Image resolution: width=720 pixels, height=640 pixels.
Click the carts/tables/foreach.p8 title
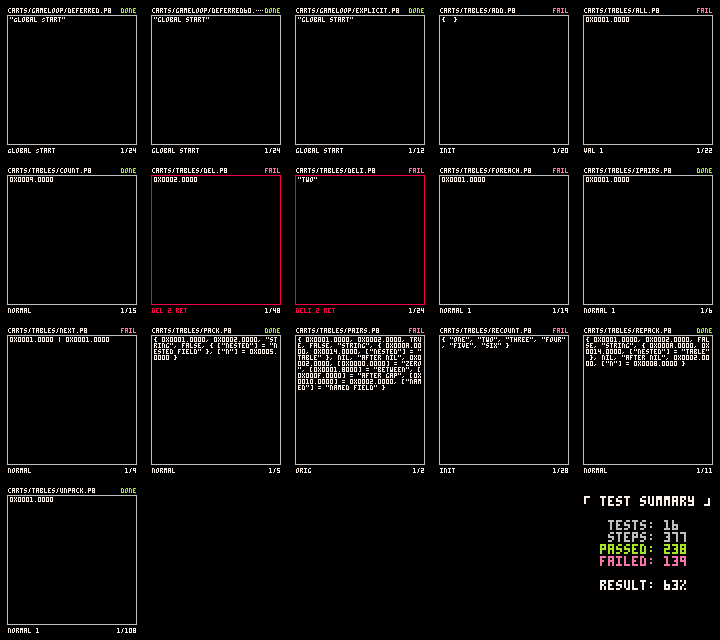click(485, 170)
